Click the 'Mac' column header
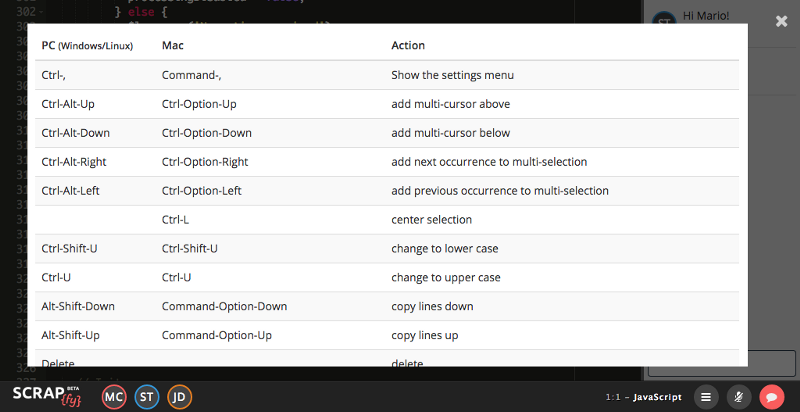Screen dimensions: 800x412 pos(172,46)
